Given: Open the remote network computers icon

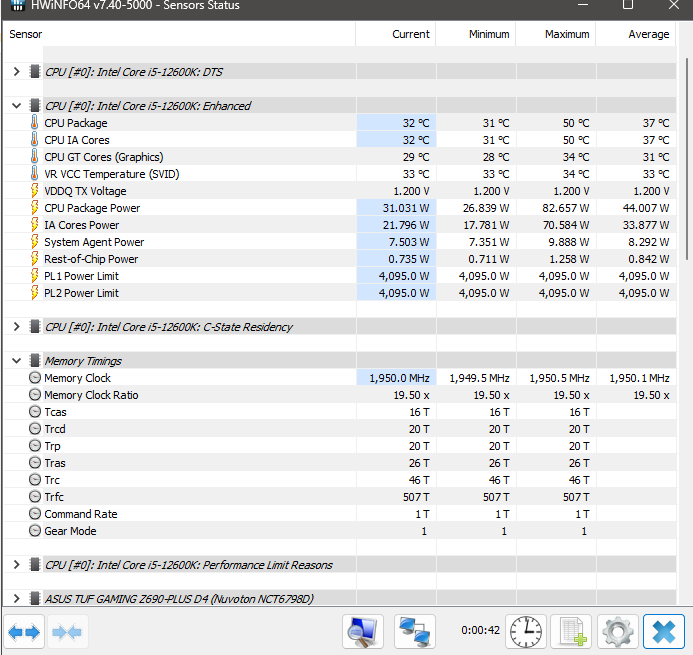Looking at the screenshot, I should (415, 632).
